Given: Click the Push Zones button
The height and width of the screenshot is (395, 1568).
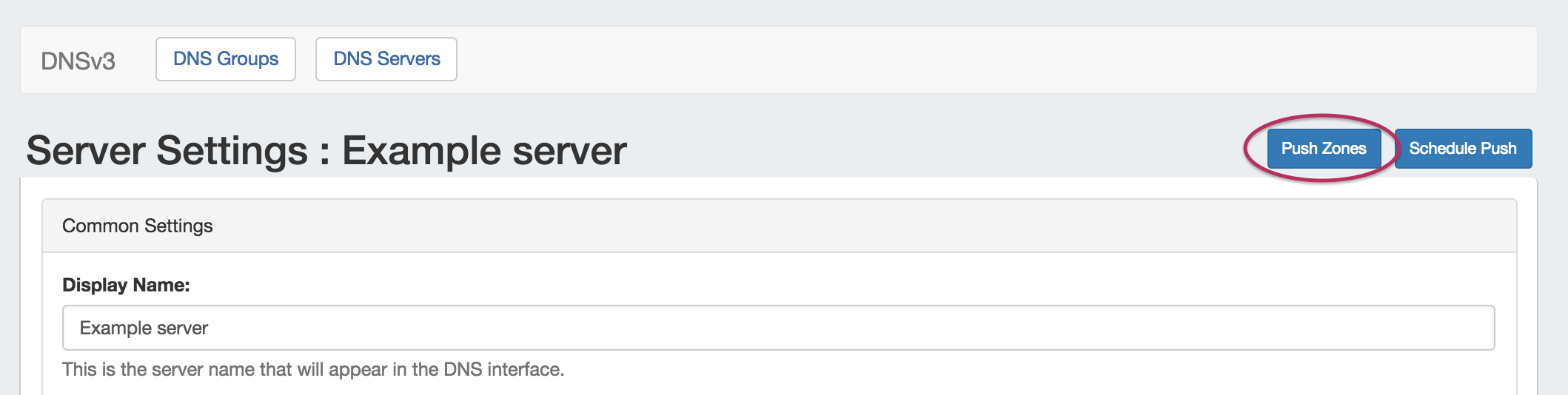Looking at the screenshot, I should tap(1324, 149).
